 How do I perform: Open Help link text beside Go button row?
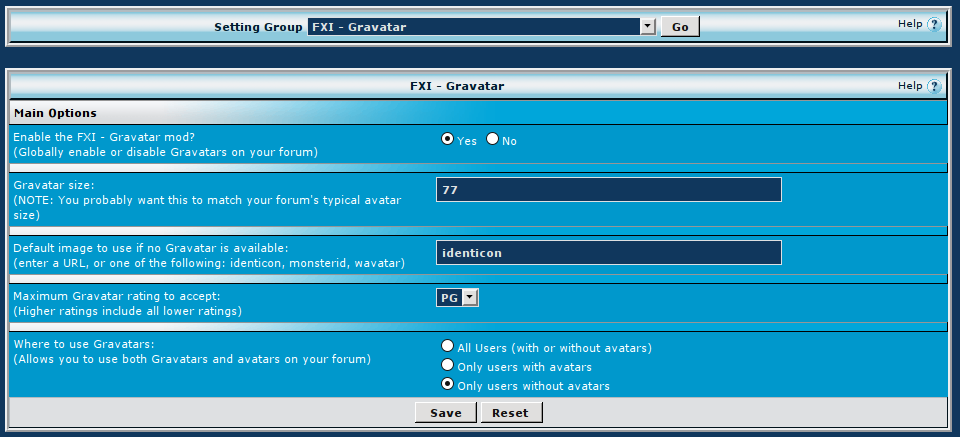click(909, 24)
